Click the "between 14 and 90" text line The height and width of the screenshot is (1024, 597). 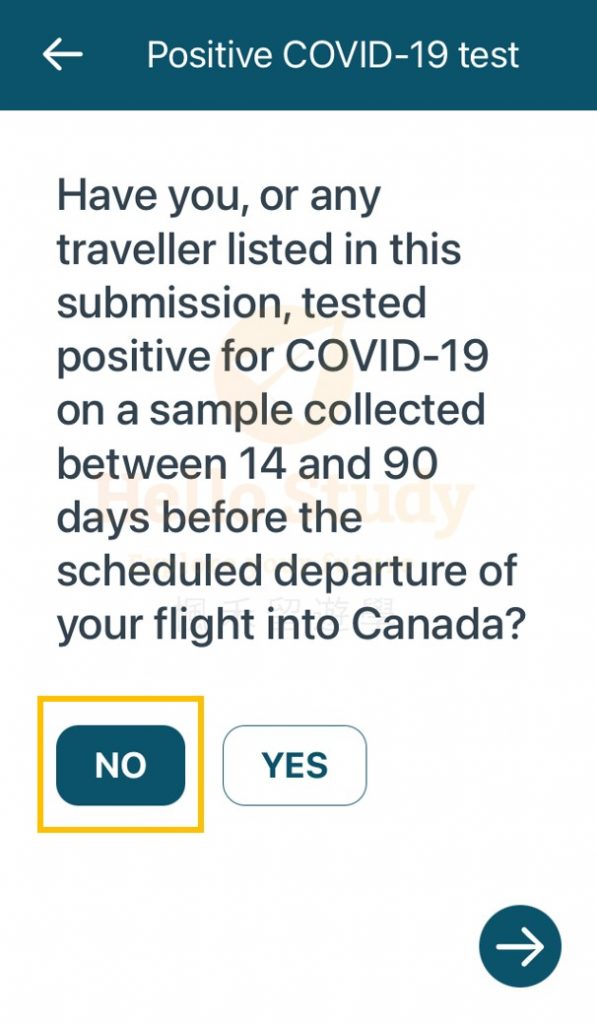pos(248,464)
